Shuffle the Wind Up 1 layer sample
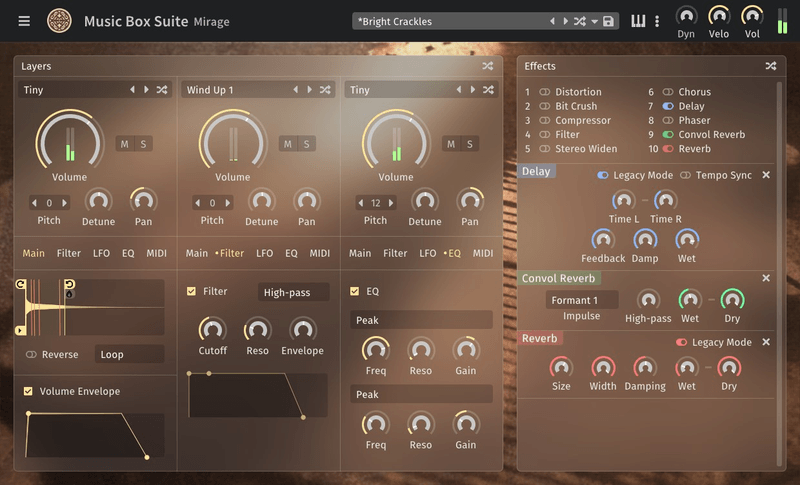The width and height of the screenshot is (800, 485). [325, 90]
